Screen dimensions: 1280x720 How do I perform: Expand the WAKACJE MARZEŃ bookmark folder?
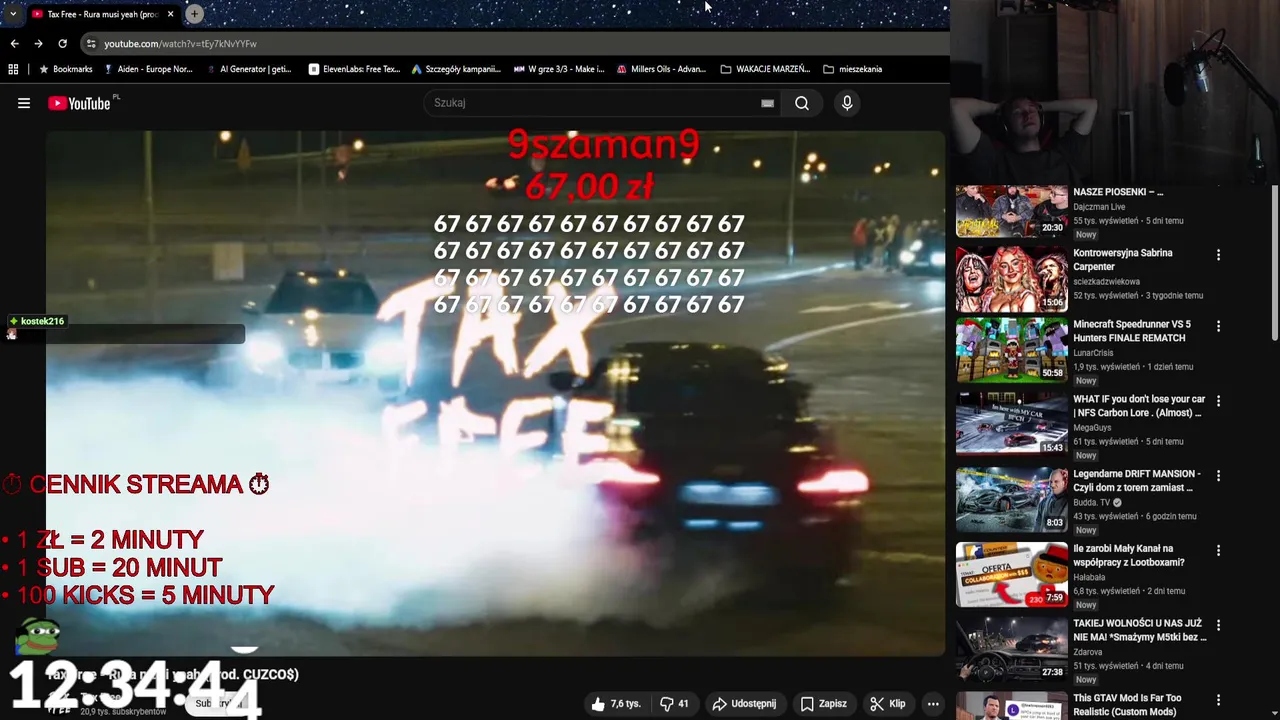point(765,69)
